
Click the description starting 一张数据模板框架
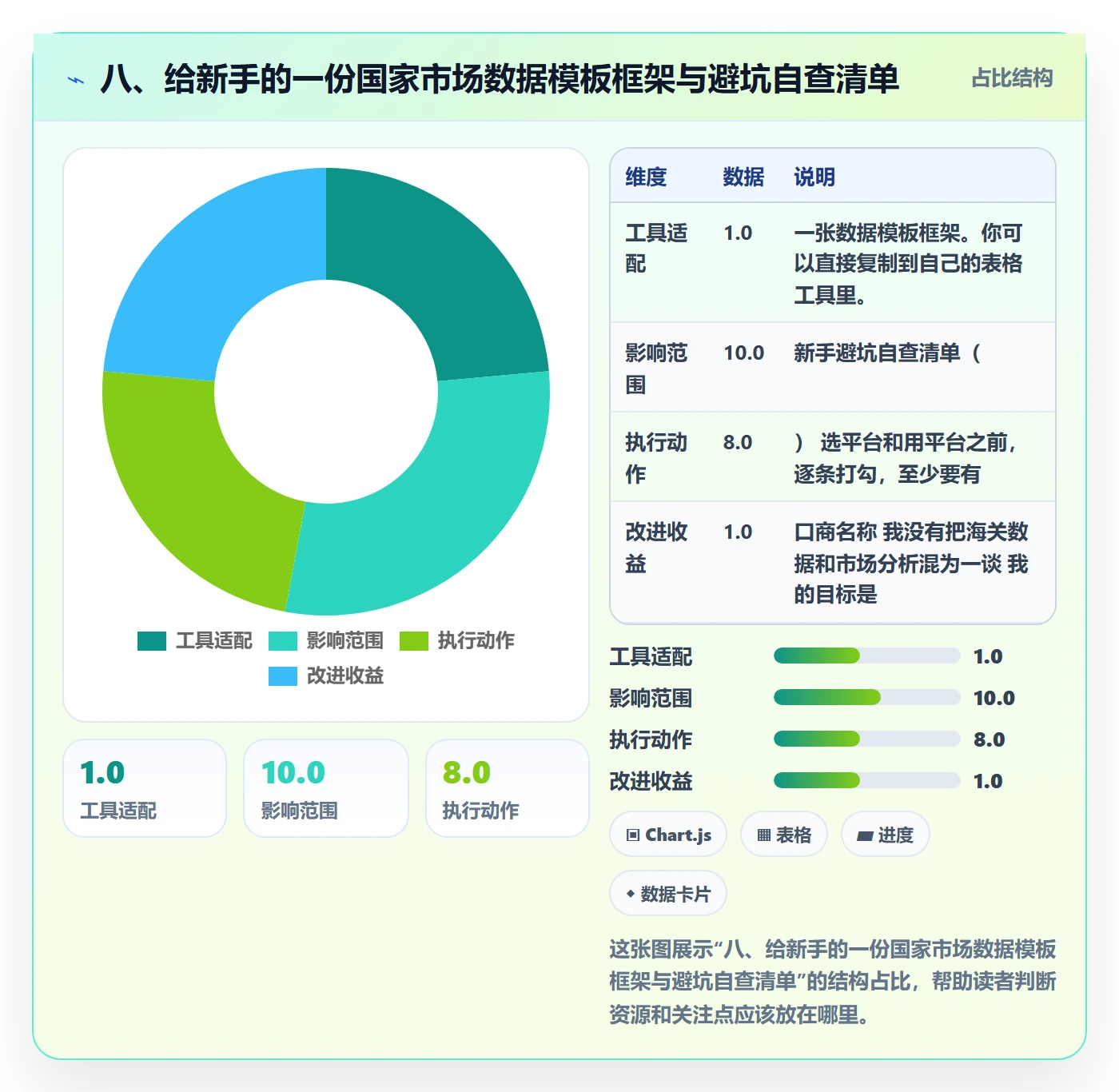pos(909,264)
